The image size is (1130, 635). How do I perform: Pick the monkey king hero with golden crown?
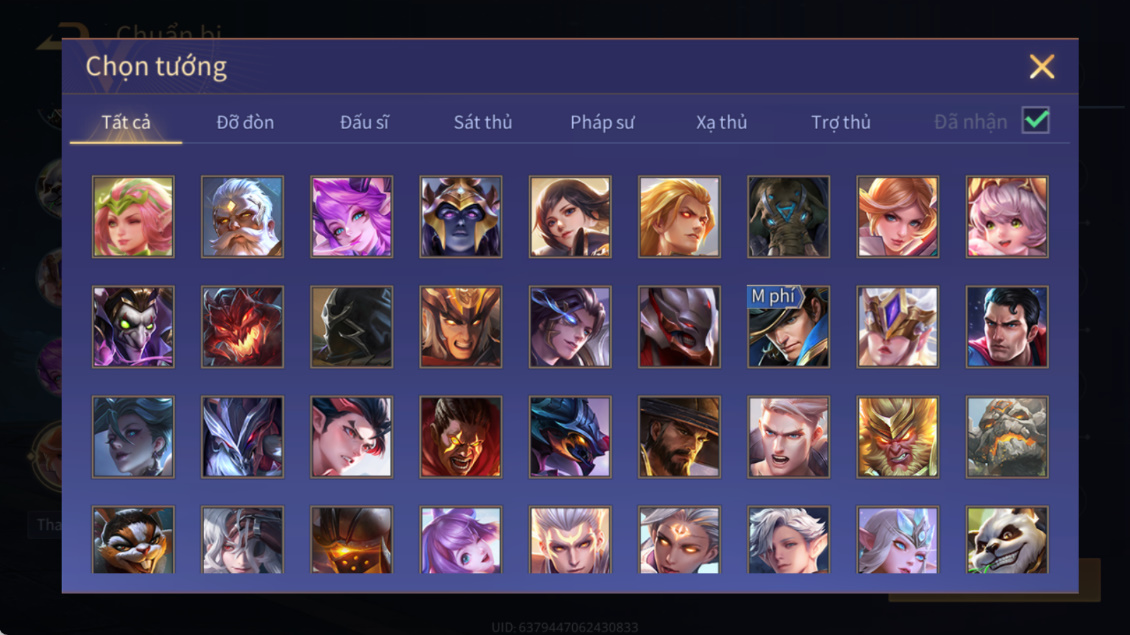(x=897, y=436)
